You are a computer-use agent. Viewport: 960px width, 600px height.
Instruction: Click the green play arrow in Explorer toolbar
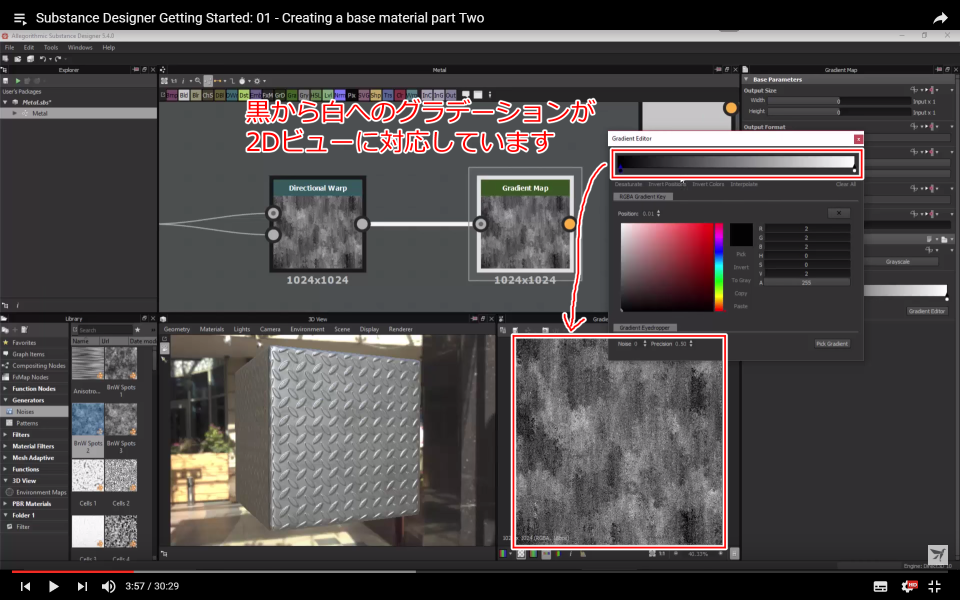[x=18, y=80]
